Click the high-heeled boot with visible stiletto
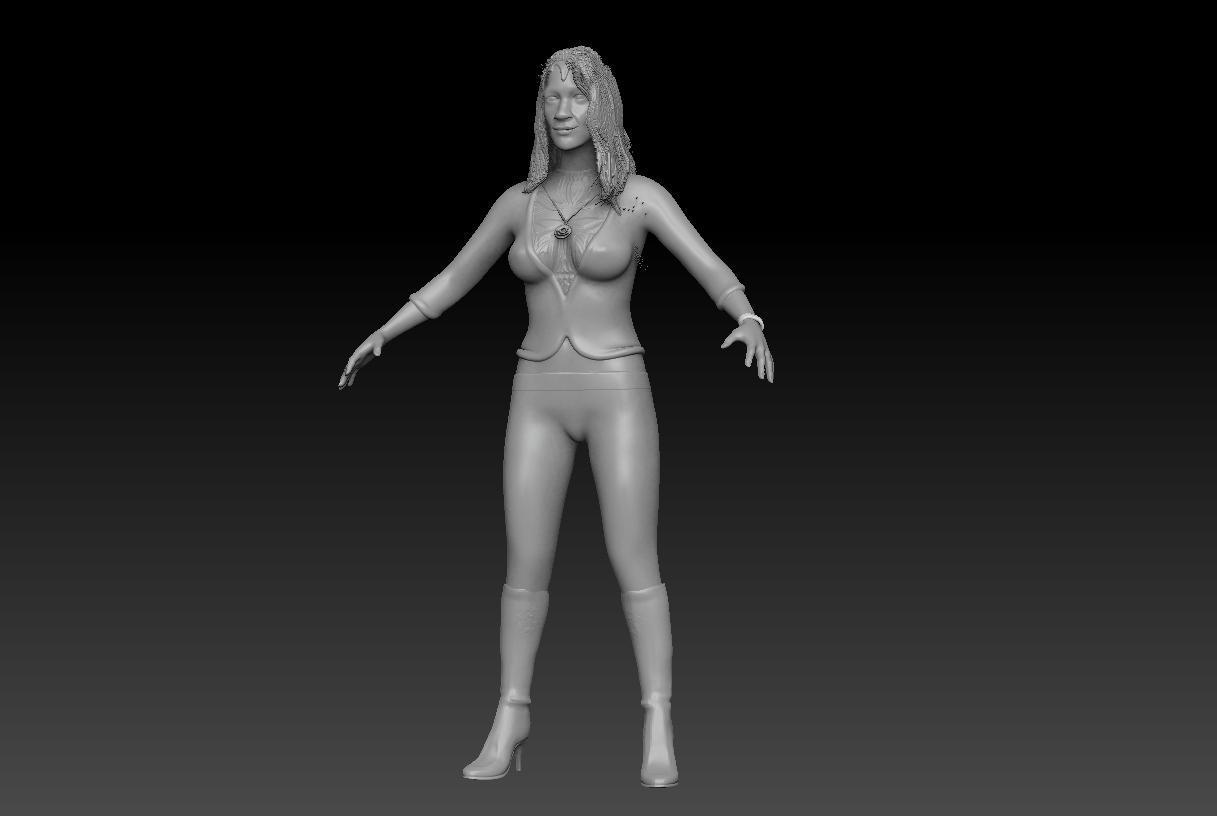Image resolution: width=1217 pixels, height=816 pixels. coord(504,683)
